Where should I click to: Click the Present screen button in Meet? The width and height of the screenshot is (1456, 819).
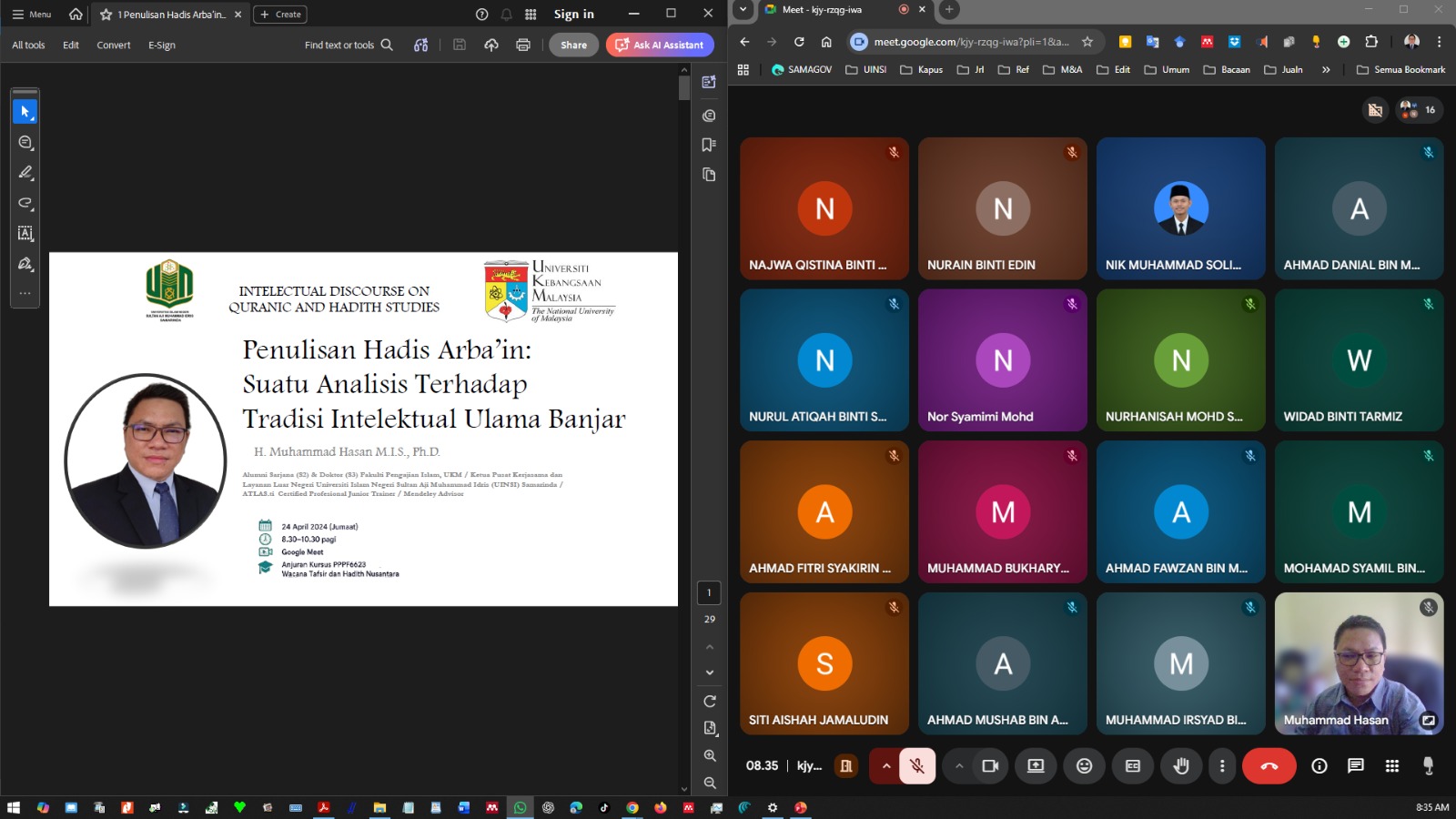1036,766
